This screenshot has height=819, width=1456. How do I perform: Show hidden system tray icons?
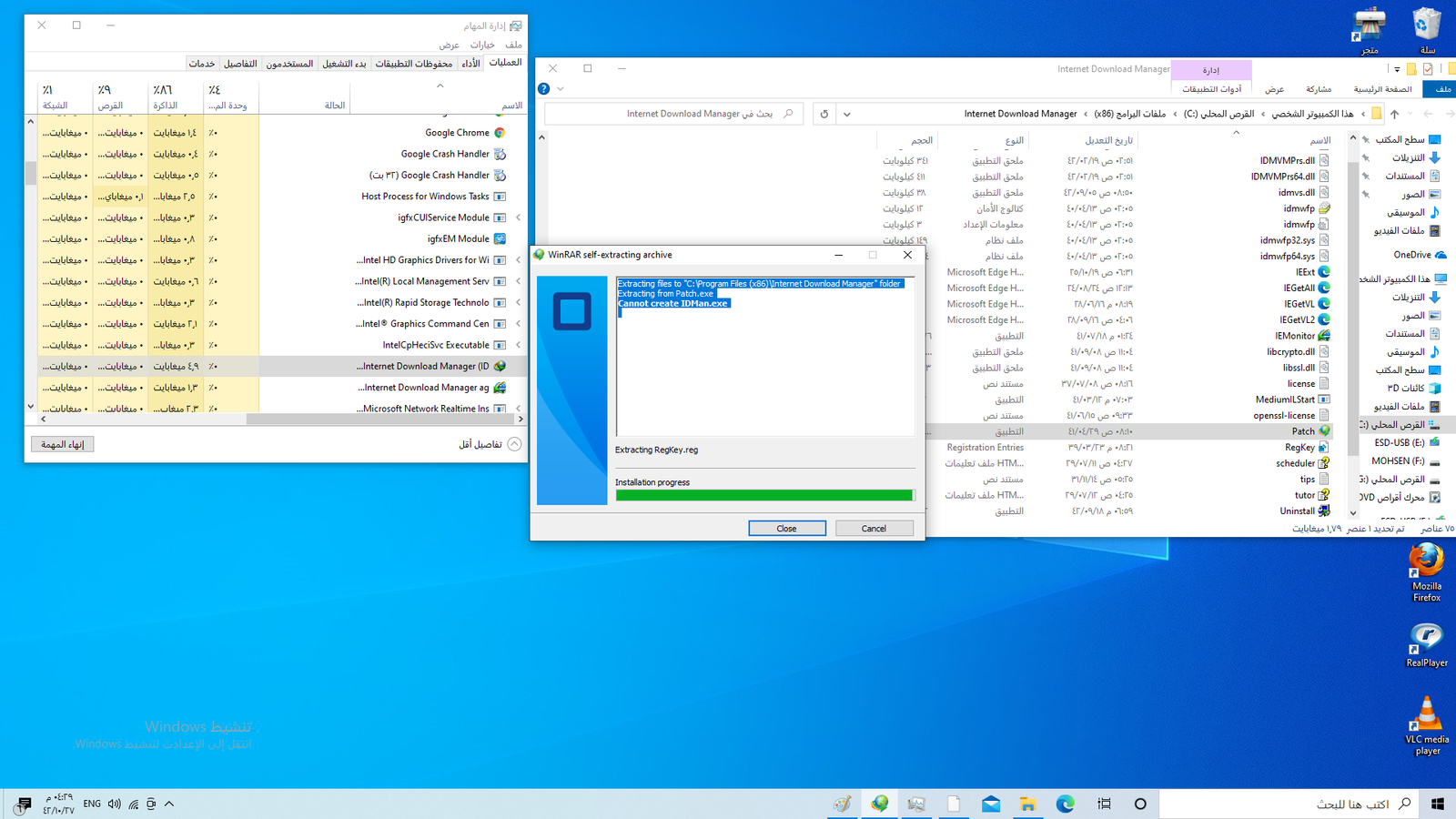(169, 804)
